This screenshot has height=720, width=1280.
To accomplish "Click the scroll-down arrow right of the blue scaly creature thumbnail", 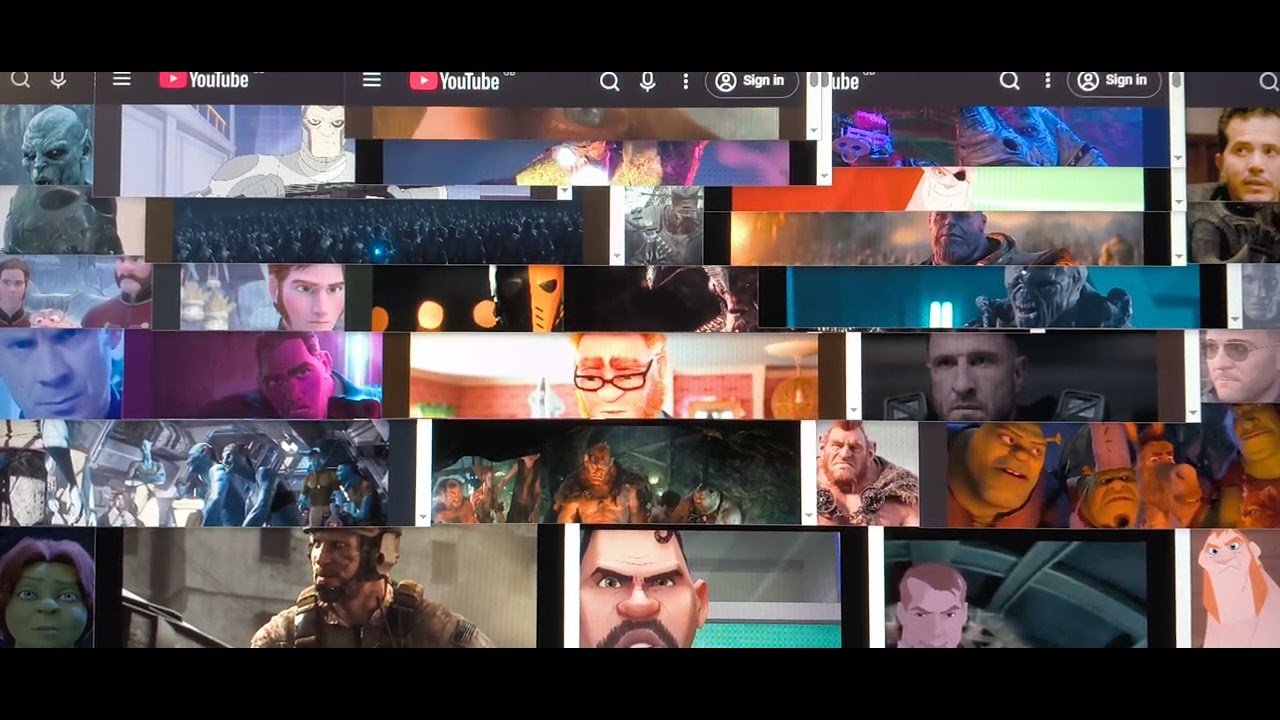I will point(1177,158).
